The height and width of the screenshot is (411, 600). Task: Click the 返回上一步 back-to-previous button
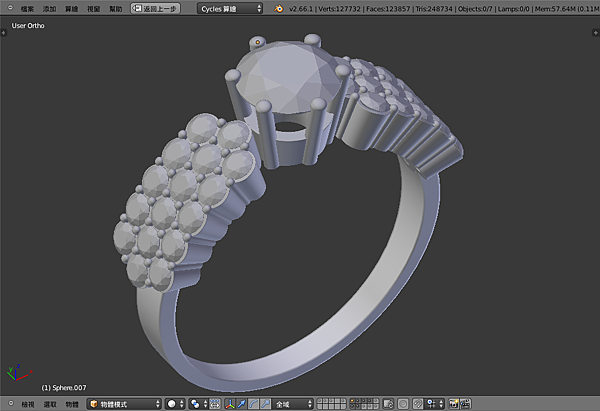click(155, 8)
